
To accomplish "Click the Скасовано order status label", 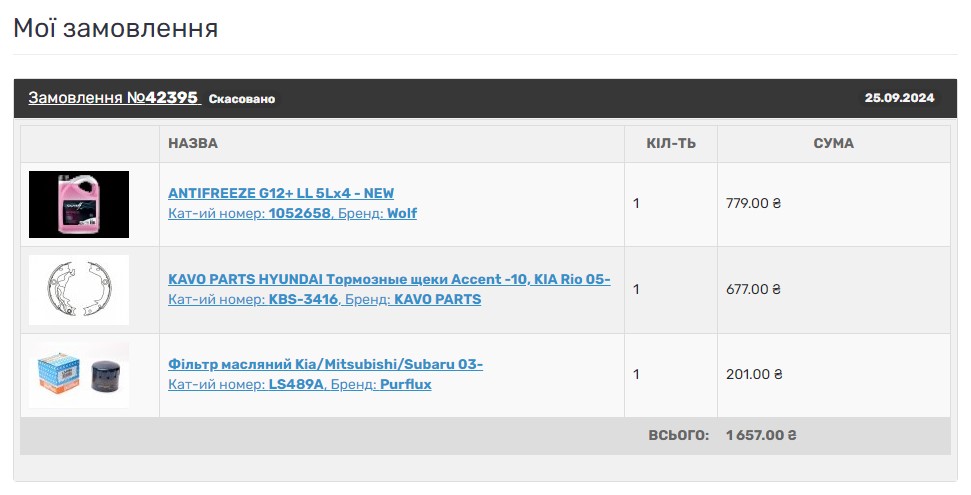I will (x=242, y=99).
